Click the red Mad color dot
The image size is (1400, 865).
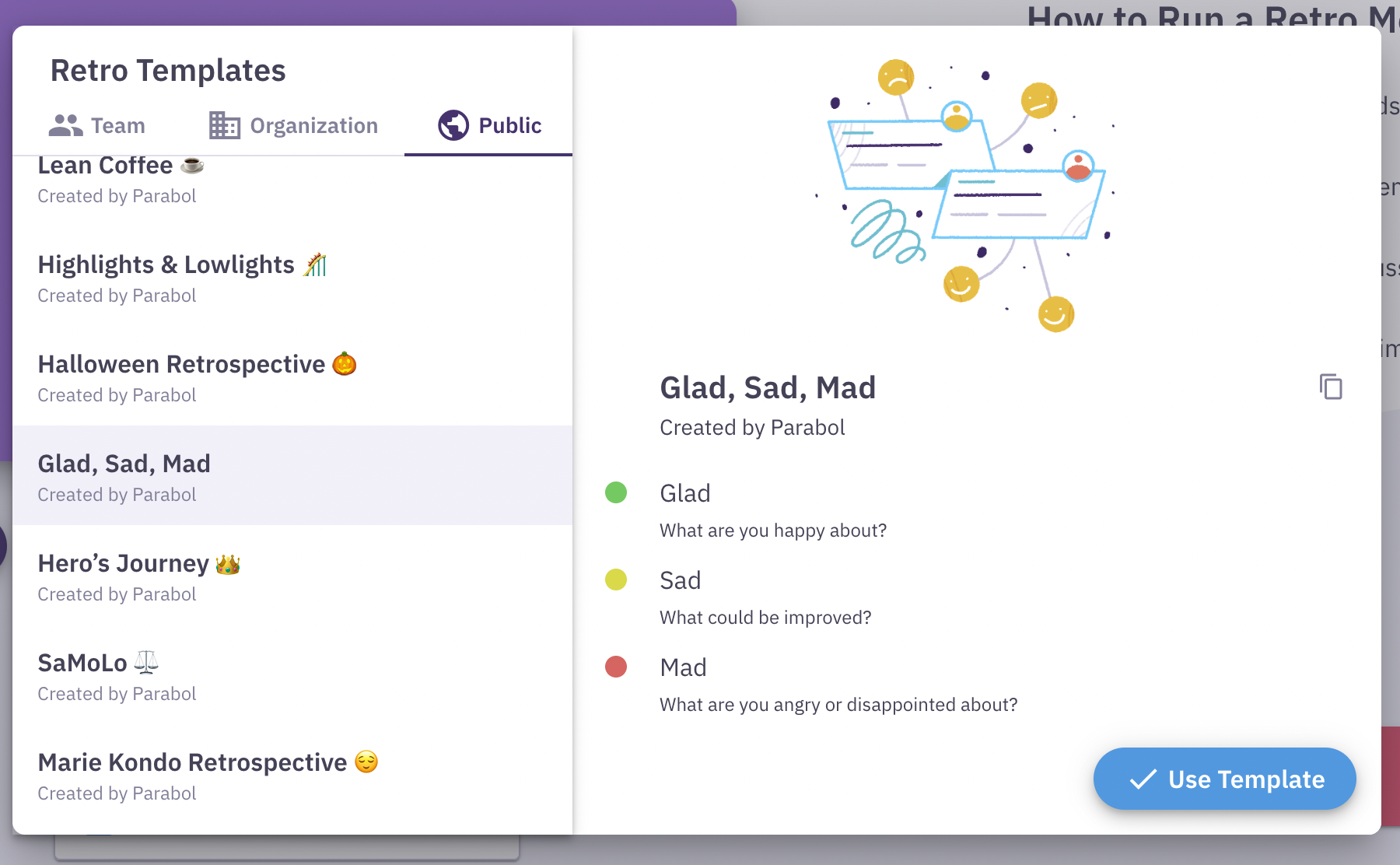617,667
